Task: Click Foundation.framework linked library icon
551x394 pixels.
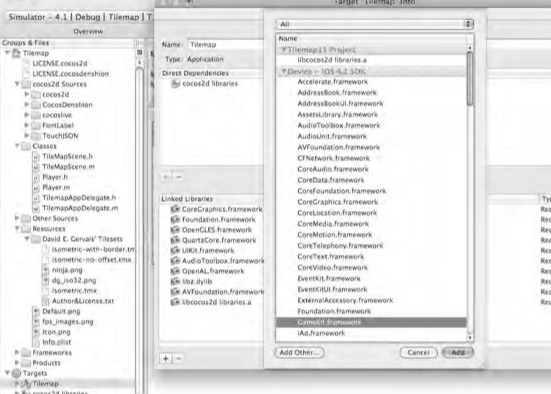Action: point(175,220)
